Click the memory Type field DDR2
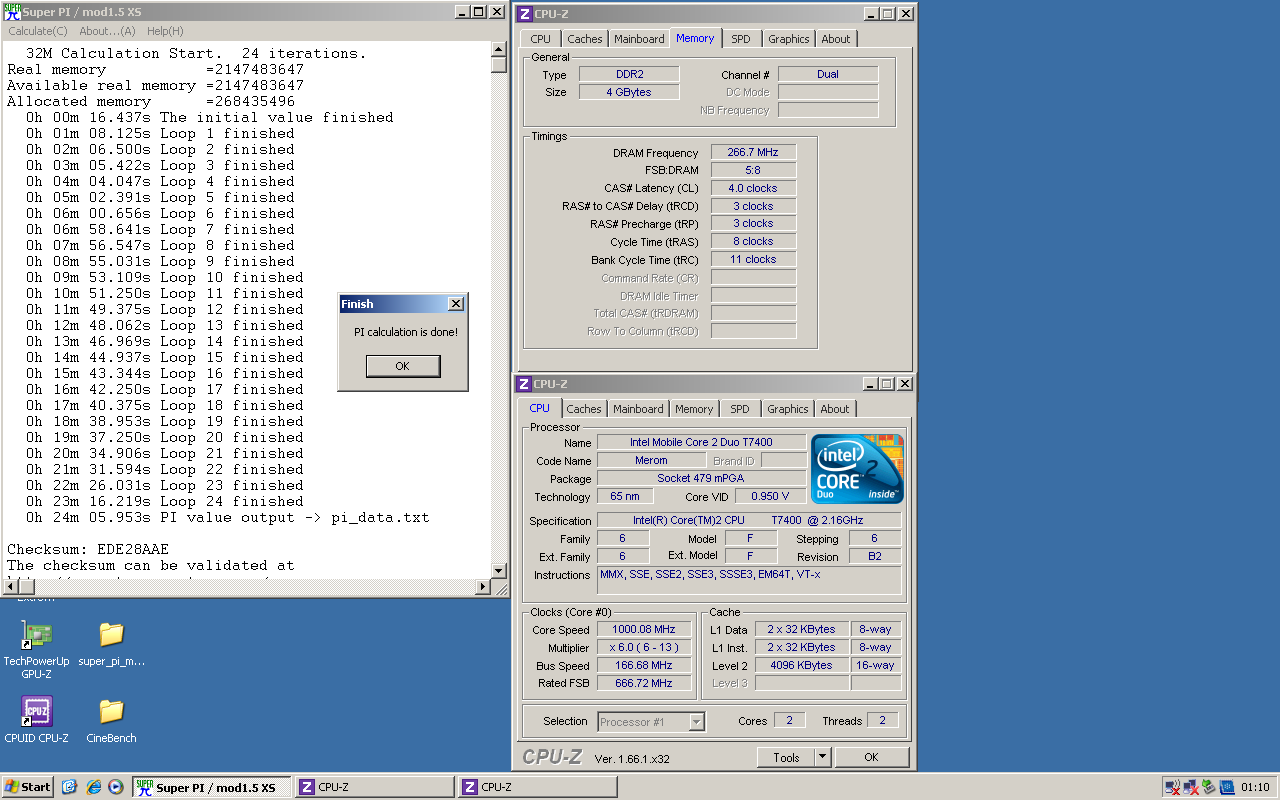 628,74
